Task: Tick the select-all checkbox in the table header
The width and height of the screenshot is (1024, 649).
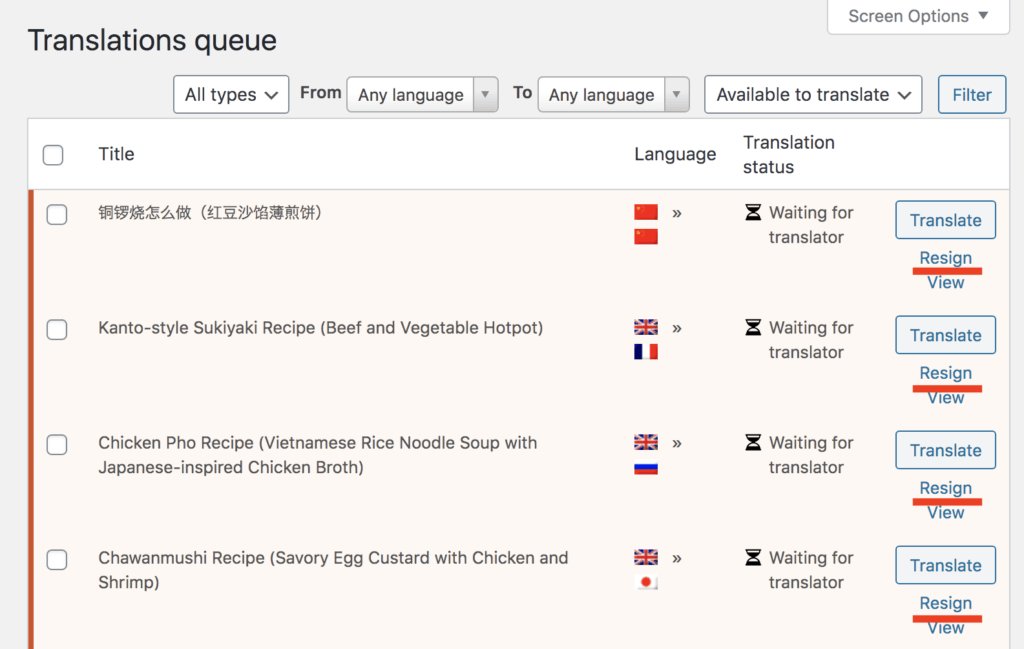Action: 53,155
